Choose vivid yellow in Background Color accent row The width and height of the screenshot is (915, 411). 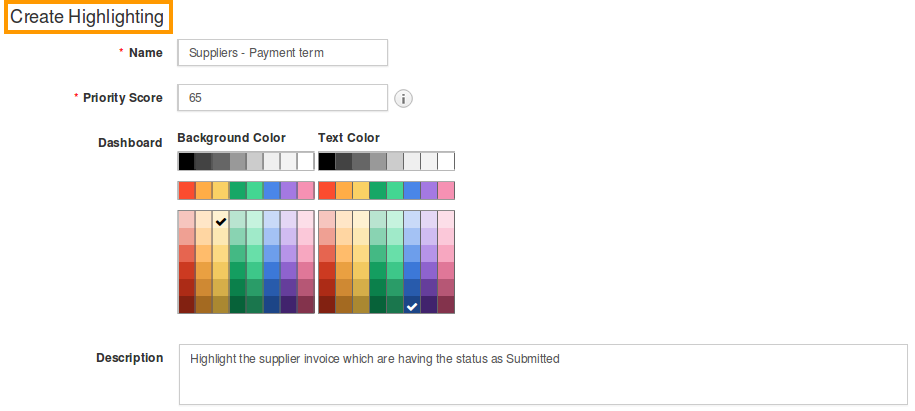[x=221, y=190]
